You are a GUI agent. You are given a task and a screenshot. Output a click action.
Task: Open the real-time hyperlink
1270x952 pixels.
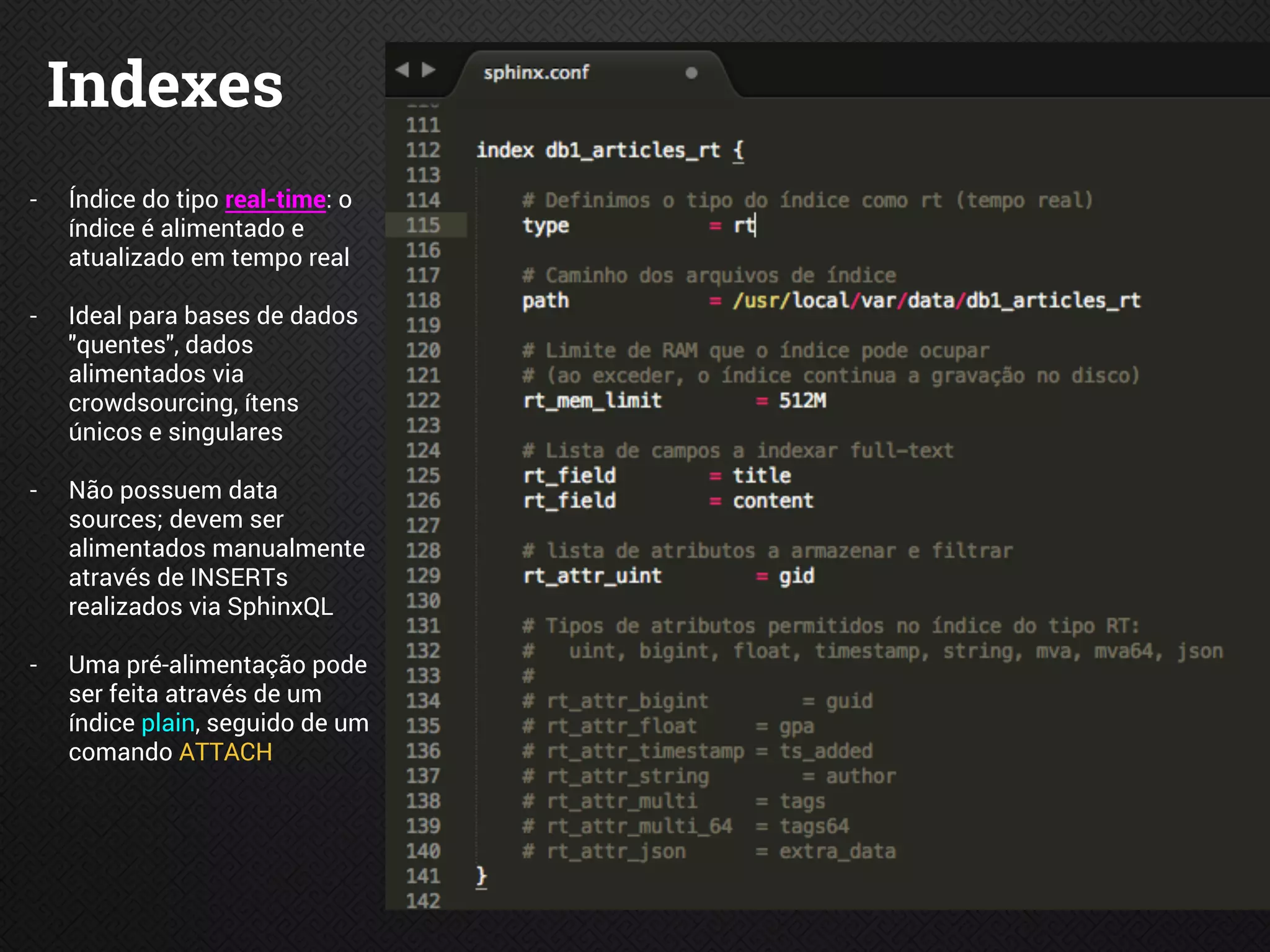(275, 200)
